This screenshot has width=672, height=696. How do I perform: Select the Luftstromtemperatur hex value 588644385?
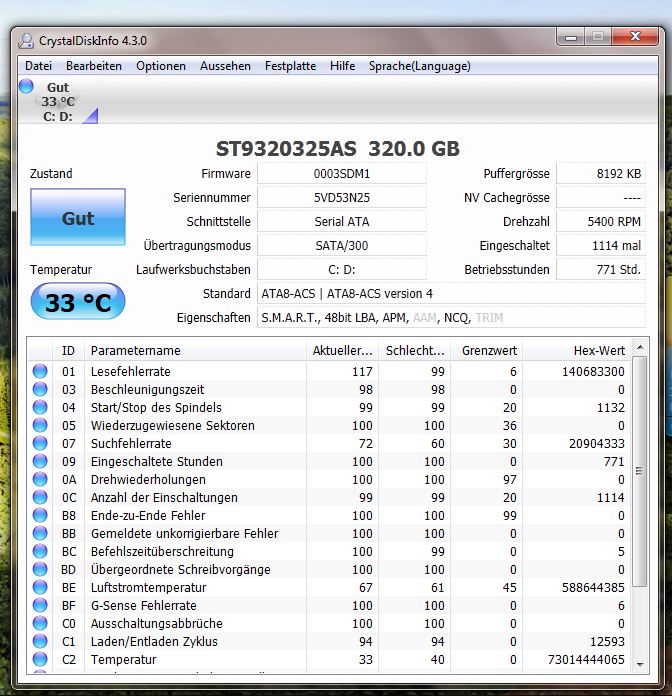pyautogui.click(x=593, y=588)
